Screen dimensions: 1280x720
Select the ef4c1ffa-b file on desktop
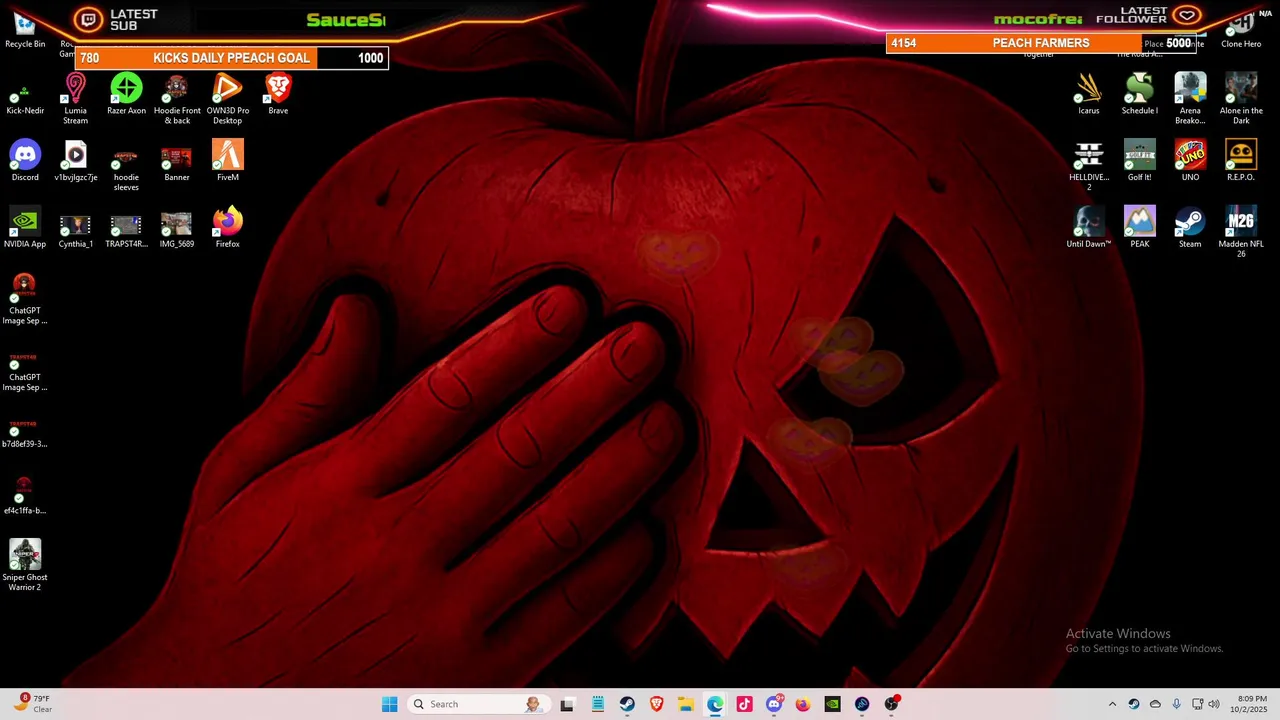tap(25, 495)
